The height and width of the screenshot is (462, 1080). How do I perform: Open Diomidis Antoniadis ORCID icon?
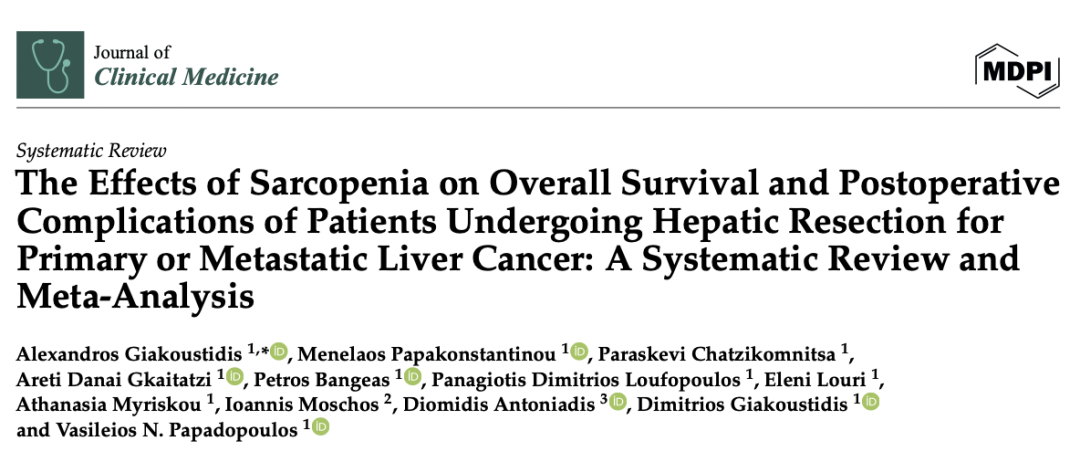(617, 402)
